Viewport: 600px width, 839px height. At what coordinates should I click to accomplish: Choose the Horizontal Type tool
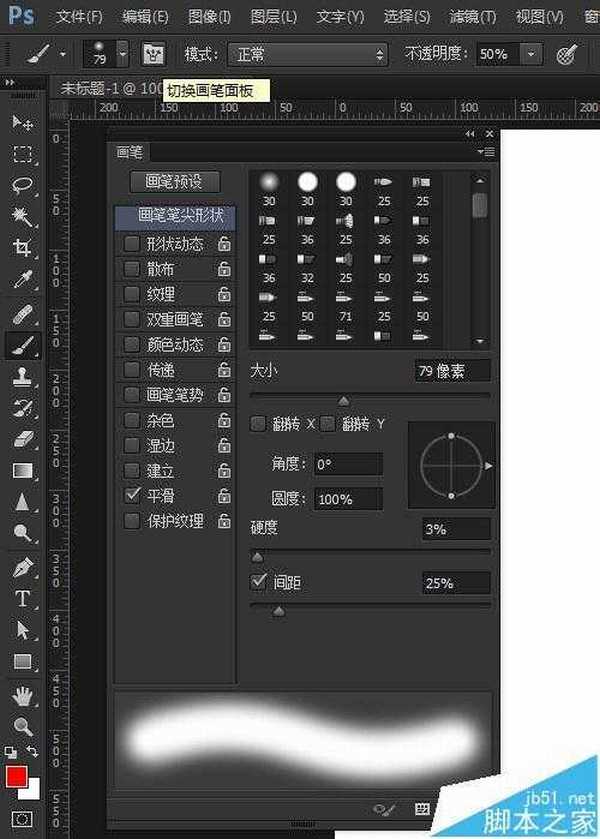pyautogui.click(x=22, y=598)
